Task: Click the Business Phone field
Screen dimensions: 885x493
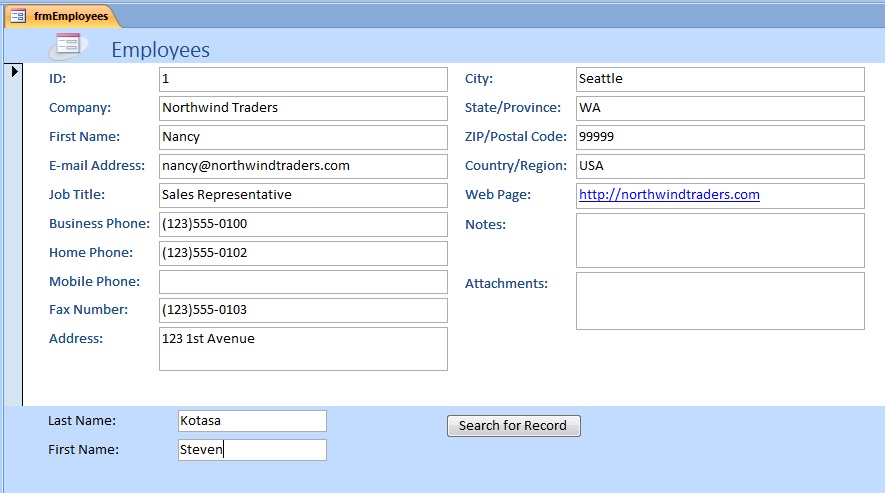Action: (x=303, y=224)
